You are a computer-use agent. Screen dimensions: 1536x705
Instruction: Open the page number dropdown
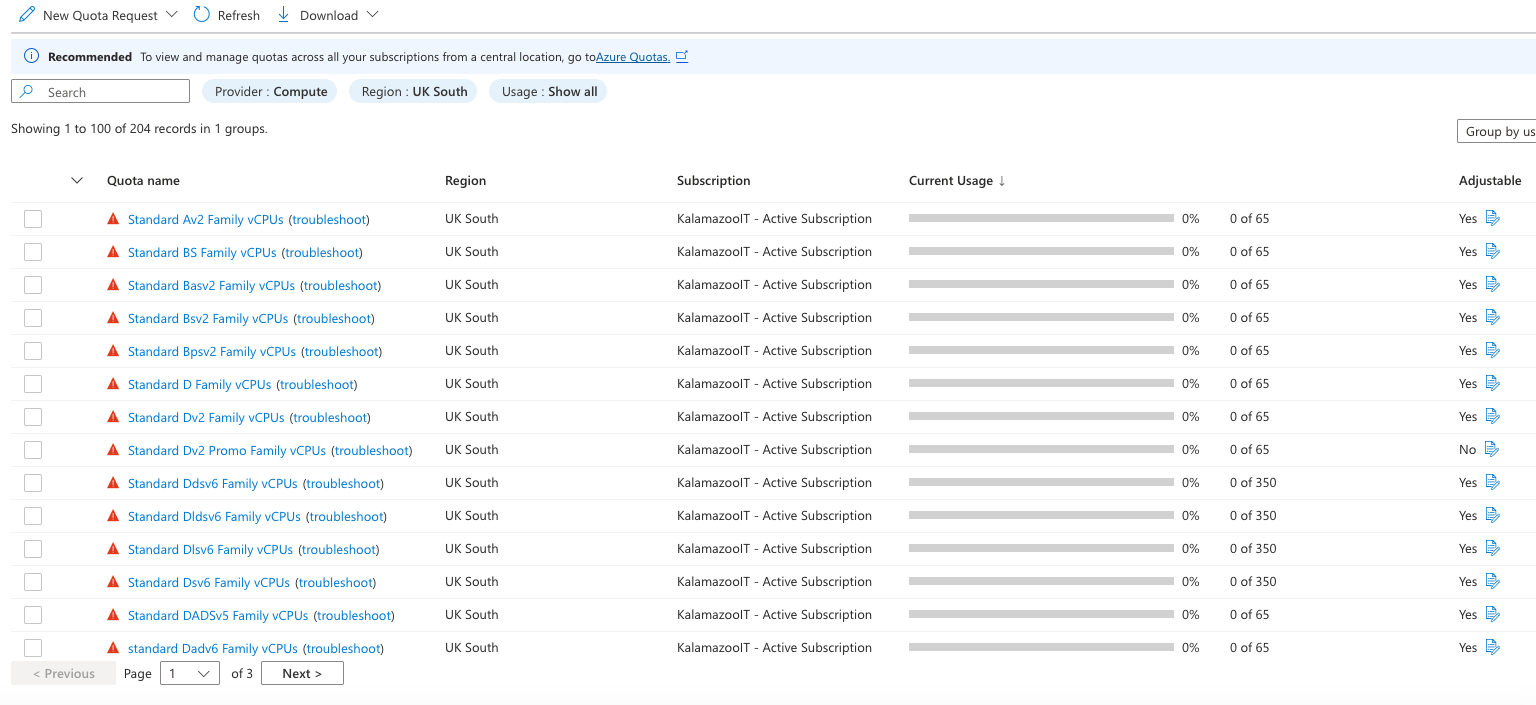coord(190,673)
